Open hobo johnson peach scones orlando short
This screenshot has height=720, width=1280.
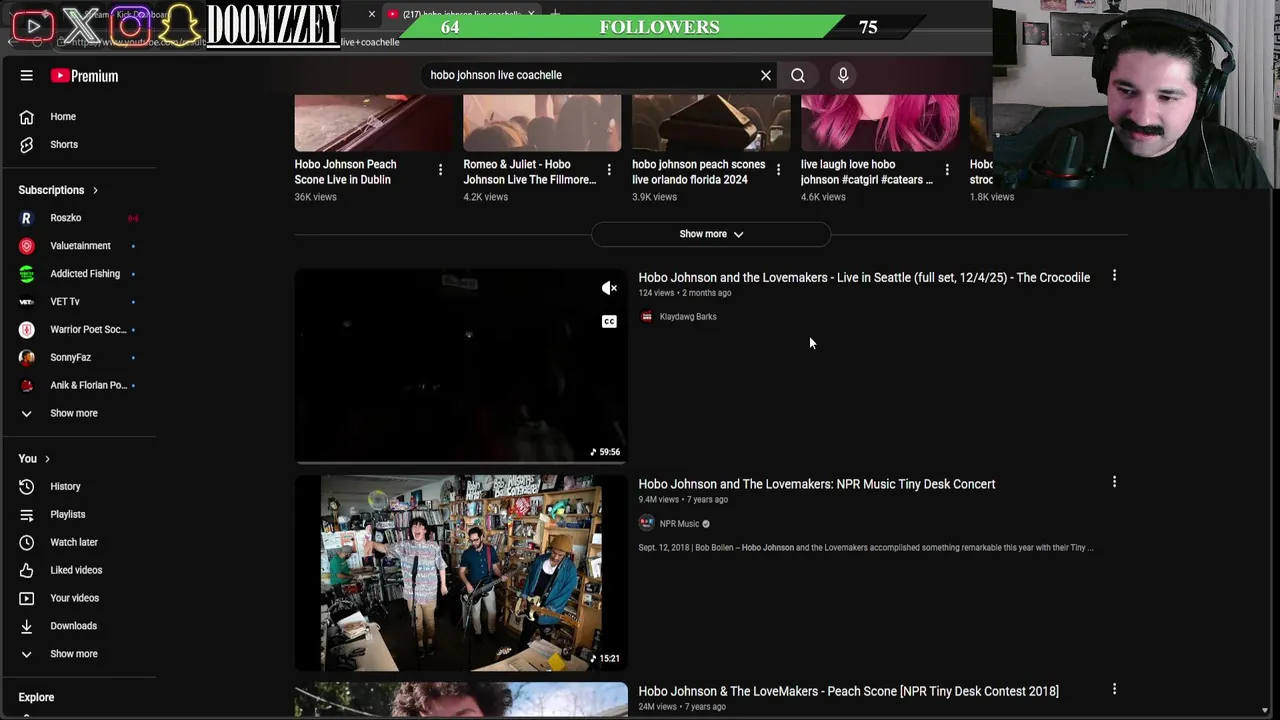tap(698, 172)
